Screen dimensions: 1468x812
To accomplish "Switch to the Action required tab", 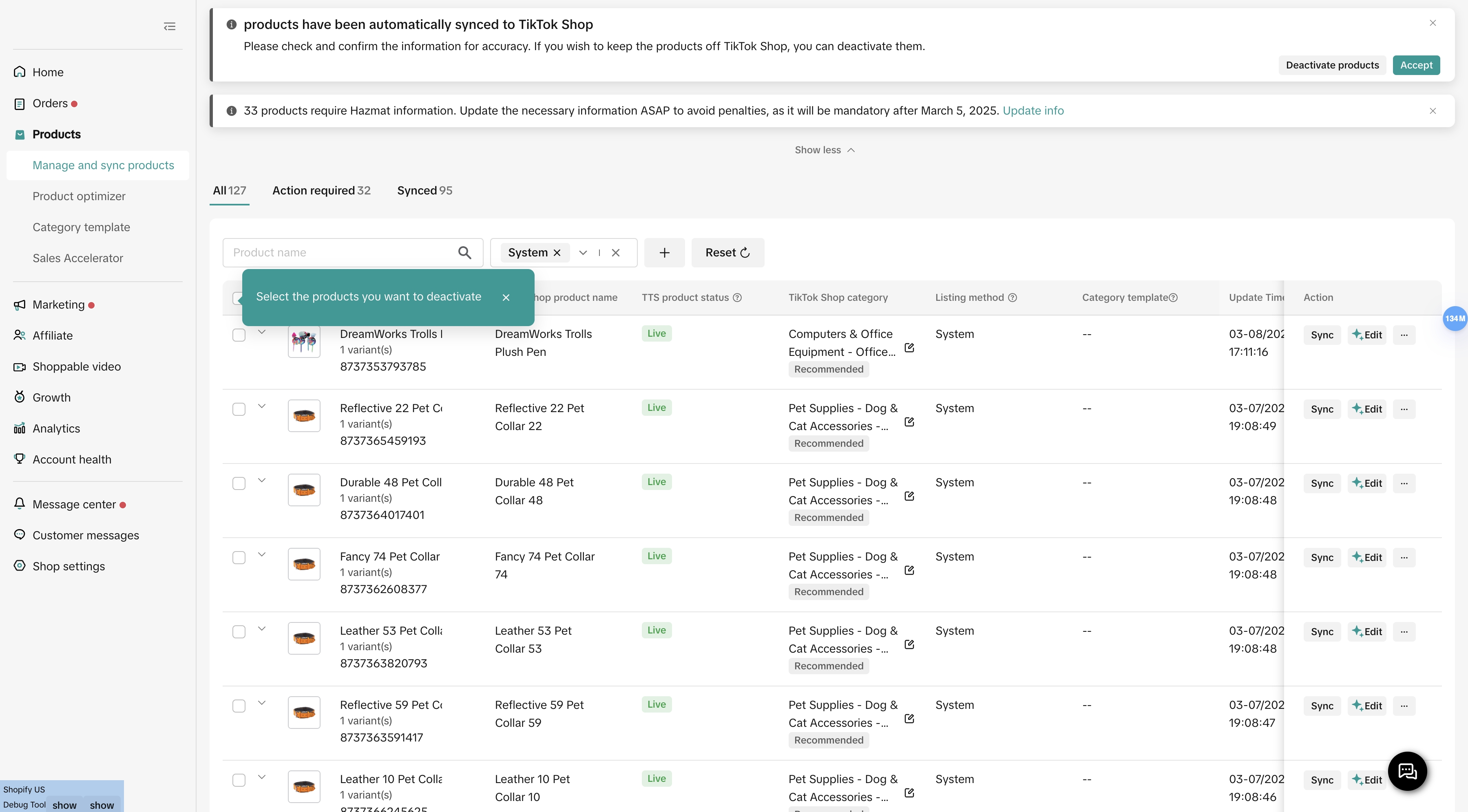I will (x=321, y=190).
